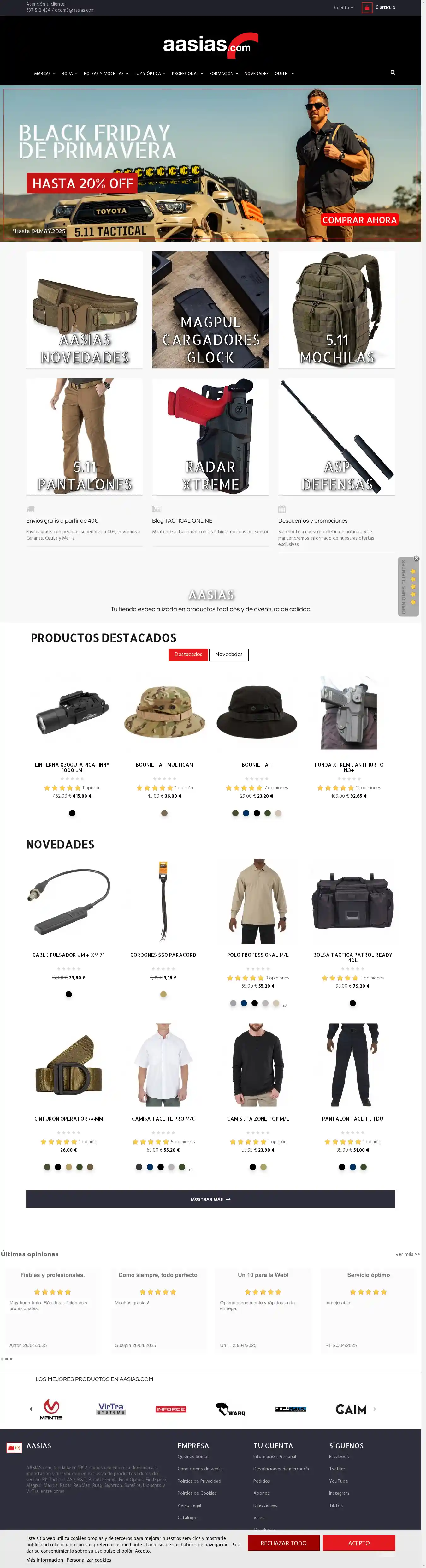Image resolution: width=426 pixels, height=1568 pixels.
Task: Click the MOSTRAR MÁS button
Action: point(210,1199)
